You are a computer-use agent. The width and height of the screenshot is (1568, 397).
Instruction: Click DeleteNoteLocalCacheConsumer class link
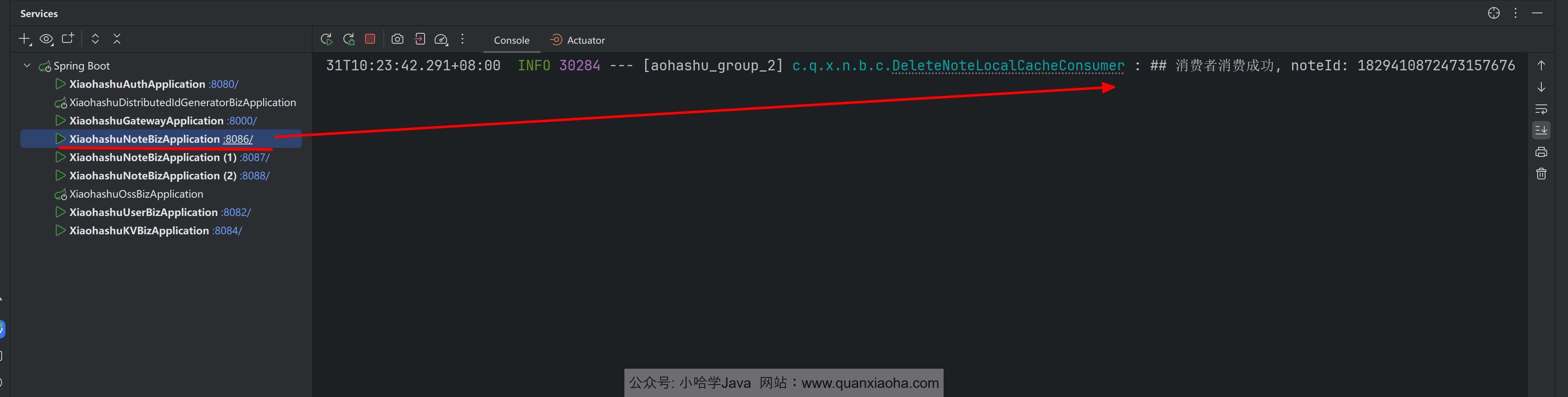pos(1007,65)
